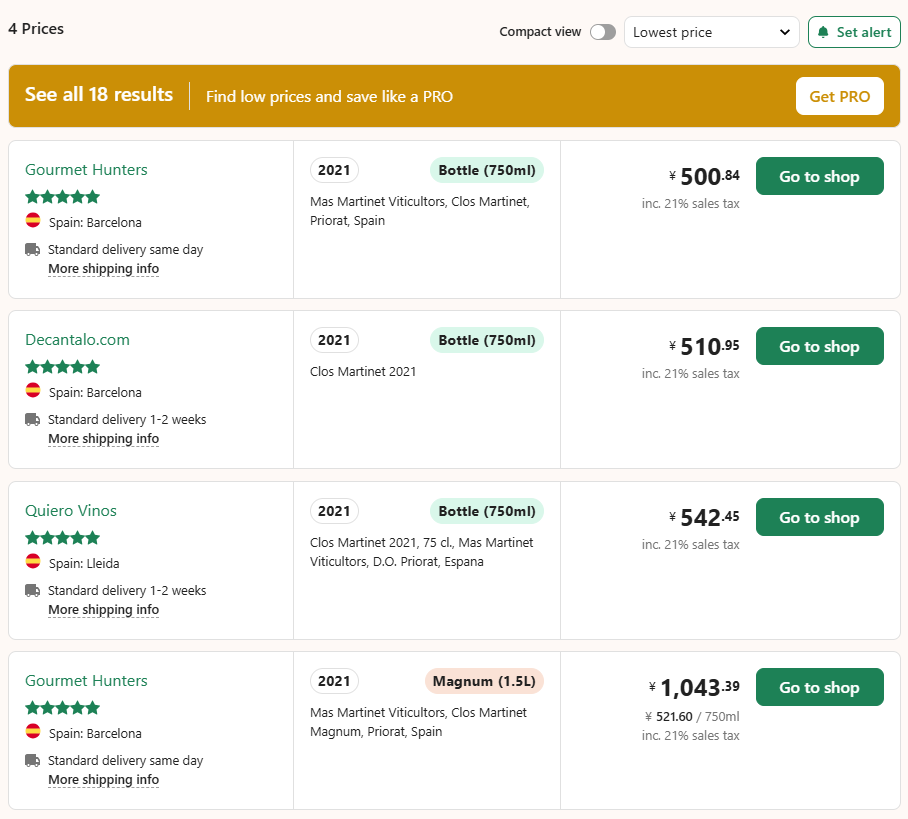Click Spain flag in the ¥500.84 listing

tap(33, 220)
